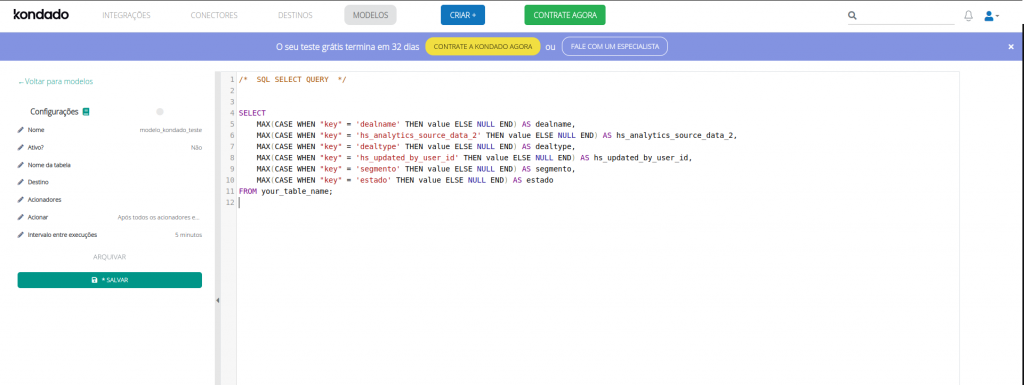This screenshot has height=385, width=1024.
Task: Click the Criar + button
Action: (463, 15)
